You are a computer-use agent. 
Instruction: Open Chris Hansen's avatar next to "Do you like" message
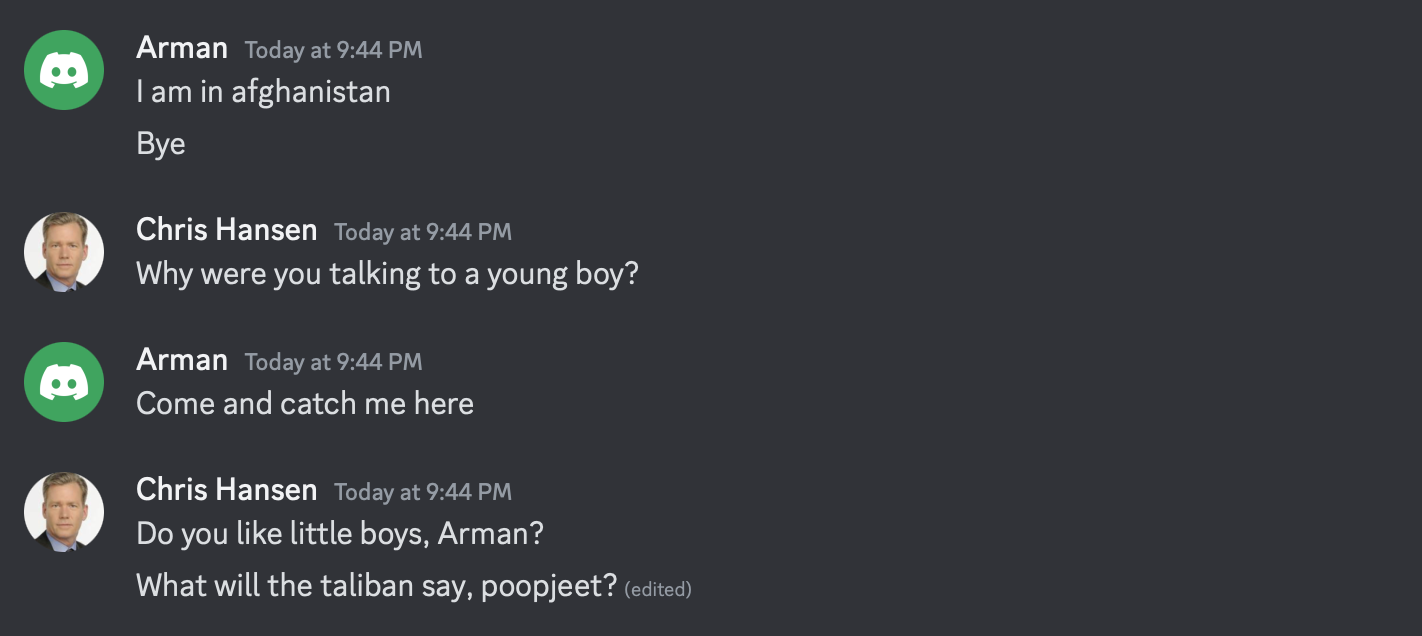[x=64, y=512]
